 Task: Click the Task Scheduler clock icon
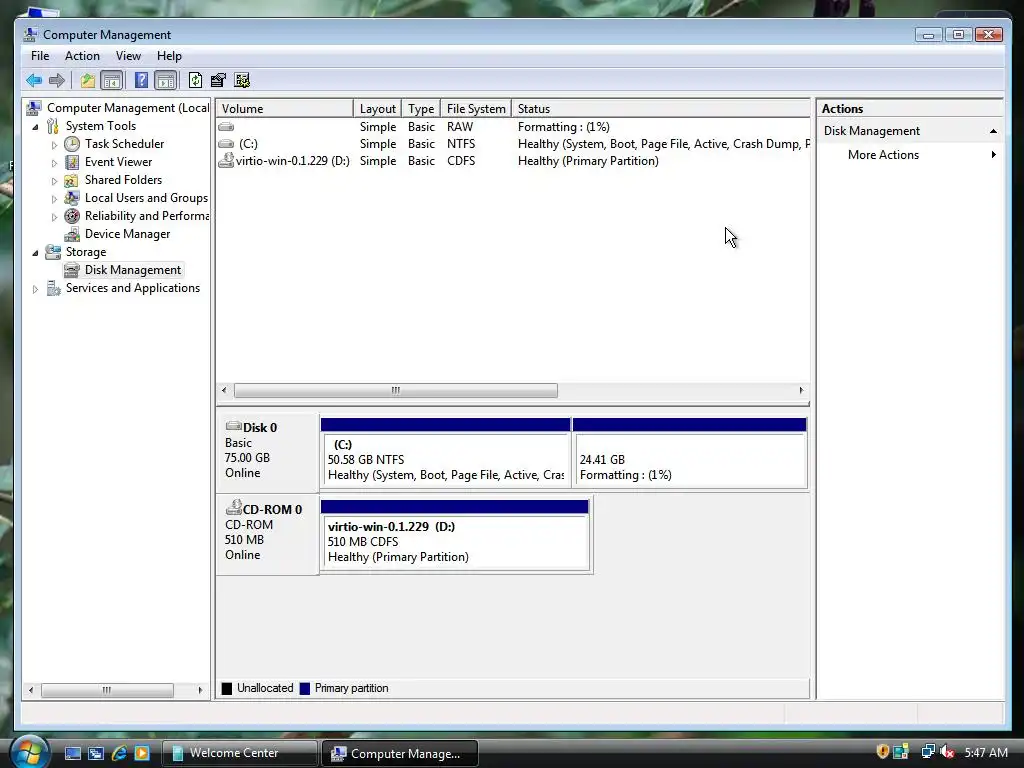[x=72, y=144]
